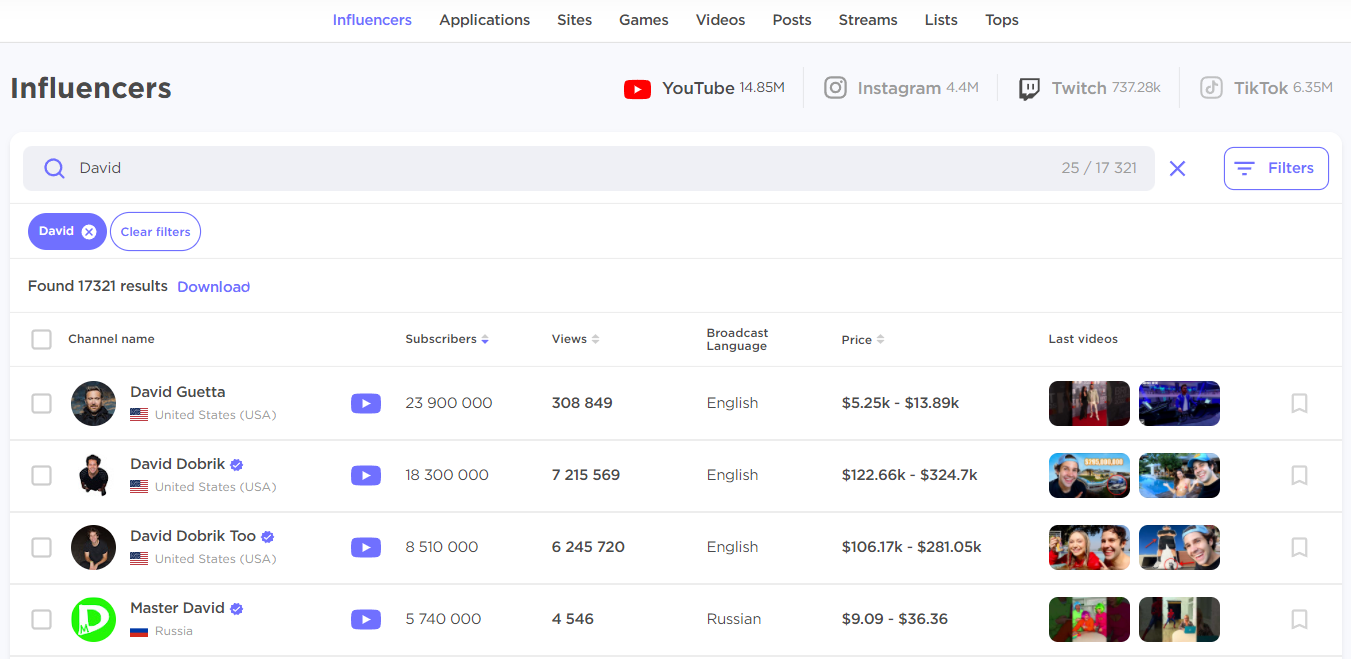Clear the search with the X icon
Screen dimensions: 1351x659
1178,168
